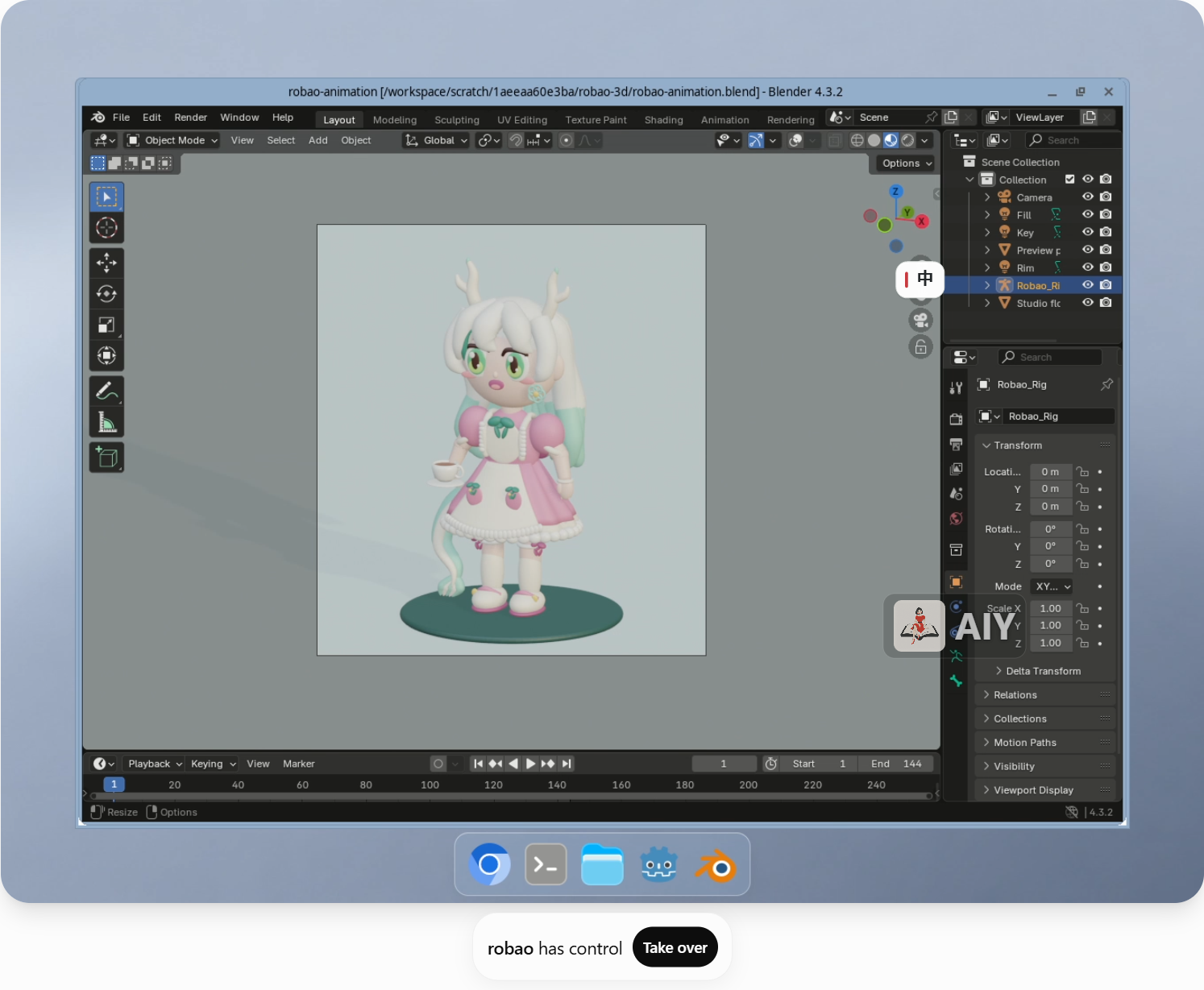Expand the Robao_Rig tree item
The image size is (1204, 990).
click(x=987, y=285)
